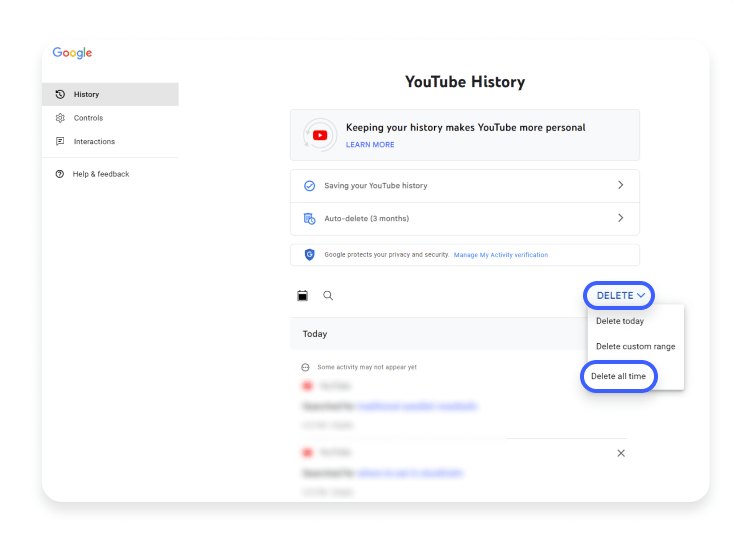Choose Delete today option
This screenshot has height=542, width=751.
coord(620,321)
